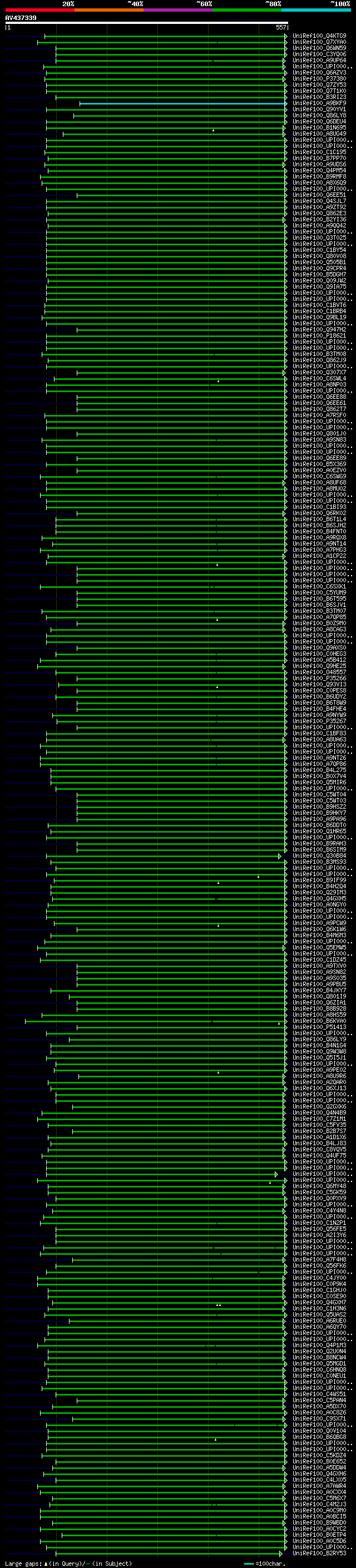Screen dimensions: 356x1568
Task: Open hit UniRef100_B3RI23
Action: click(319, 97)
